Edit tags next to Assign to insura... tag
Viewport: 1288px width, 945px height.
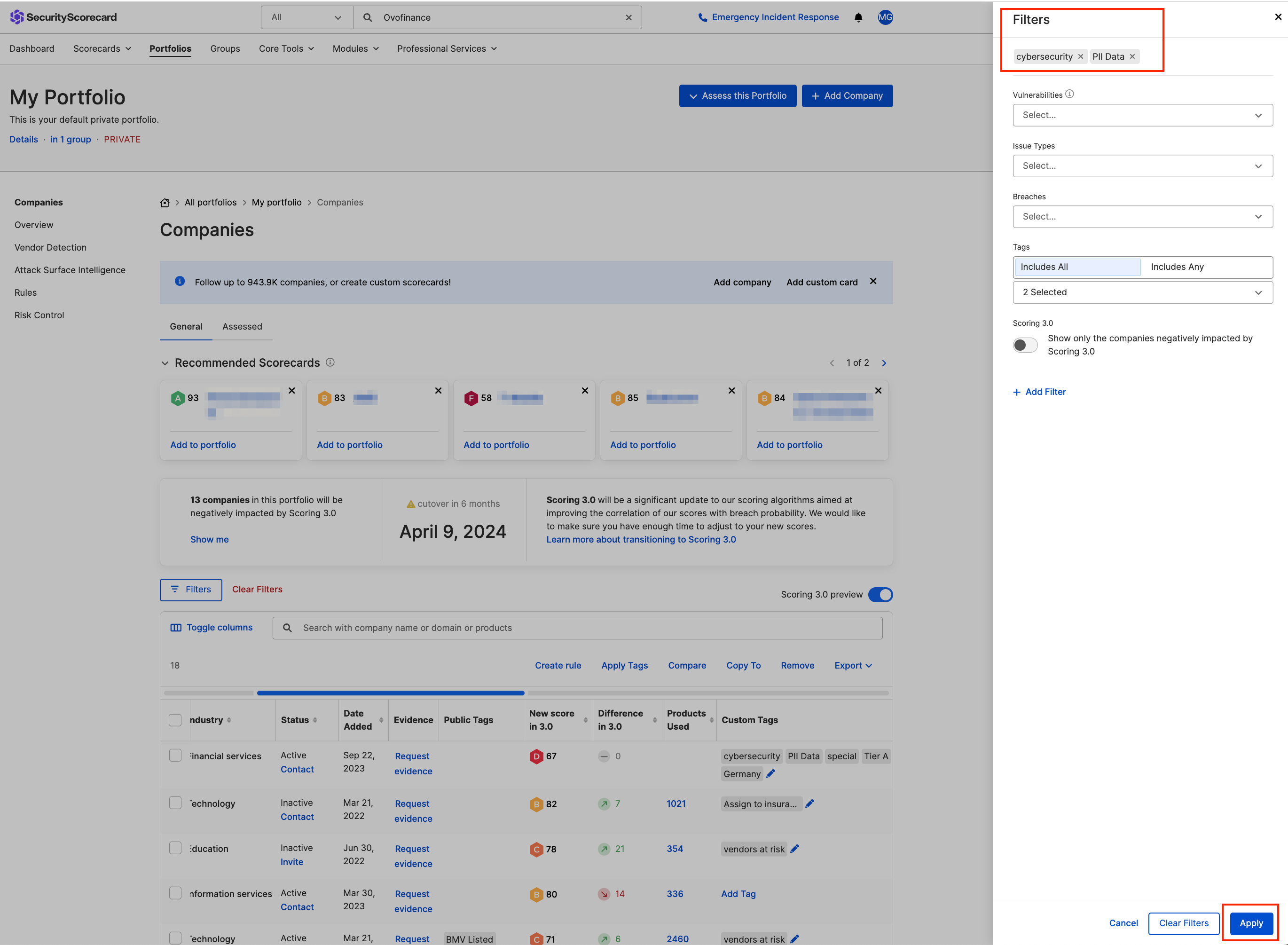click(x=809, y=803)
